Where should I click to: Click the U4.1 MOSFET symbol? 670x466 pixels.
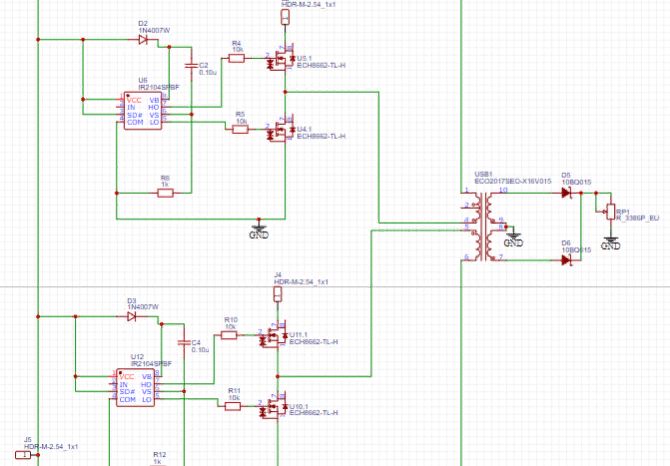(280, 132)
